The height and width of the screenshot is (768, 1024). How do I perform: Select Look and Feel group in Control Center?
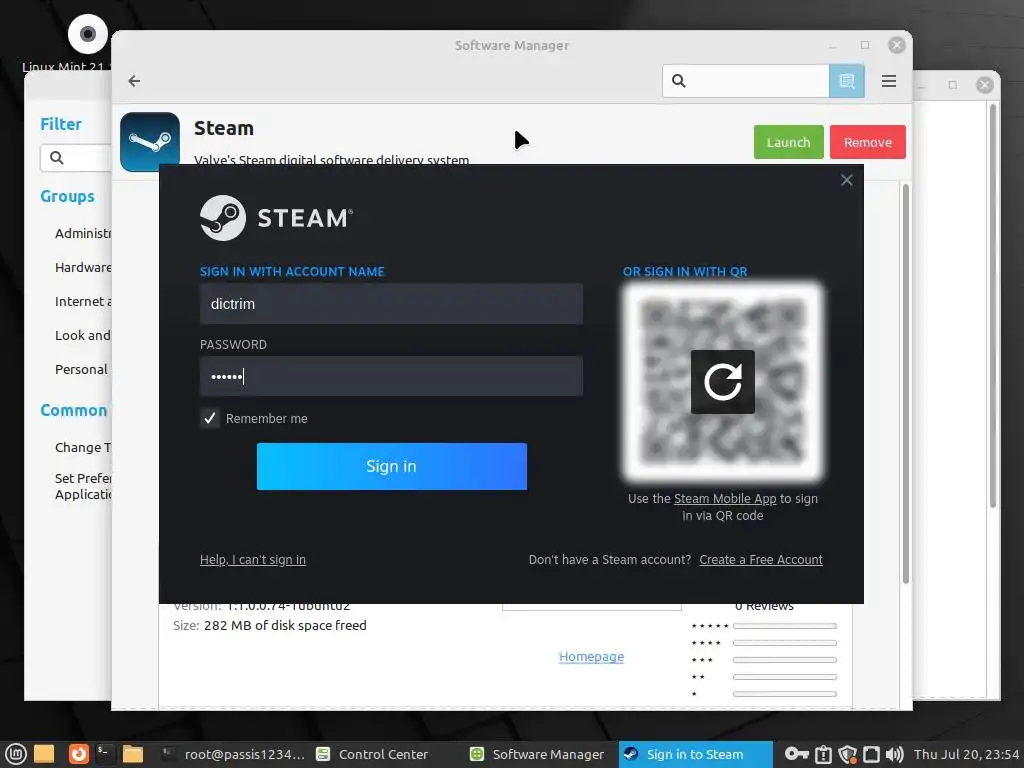pos(83,335)
